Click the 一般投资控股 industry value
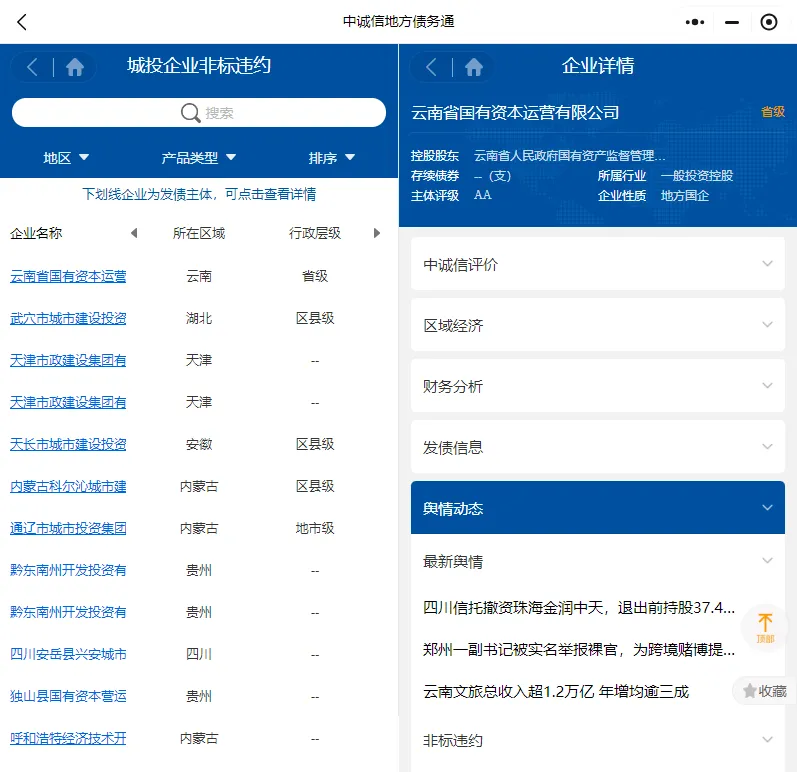The image size is (797, 772). click(x=697, y=176)
